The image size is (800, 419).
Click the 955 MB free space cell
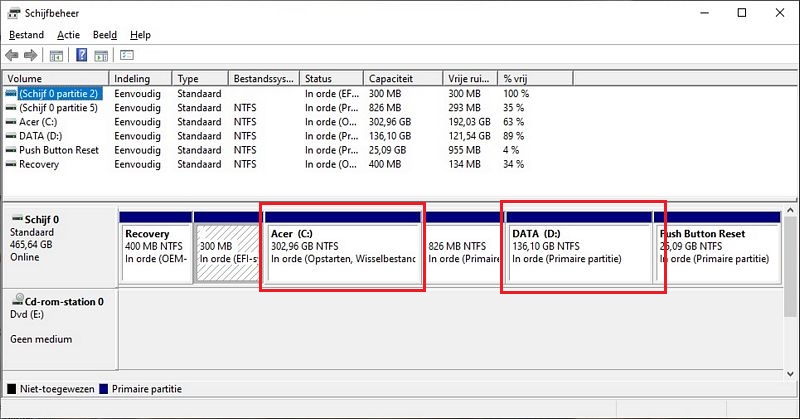[x=464, y=151]
